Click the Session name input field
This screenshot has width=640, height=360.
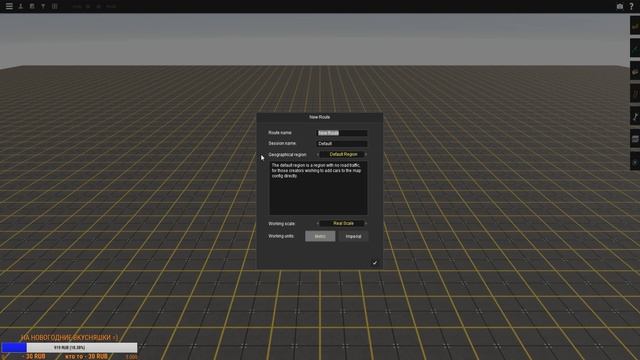click(x=342, y=144)
